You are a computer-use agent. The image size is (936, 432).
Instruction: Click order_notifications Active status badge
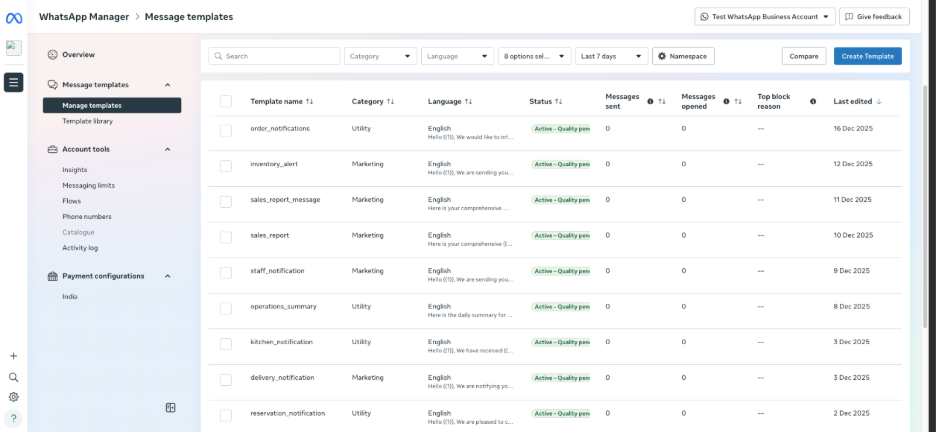point(560,128)
